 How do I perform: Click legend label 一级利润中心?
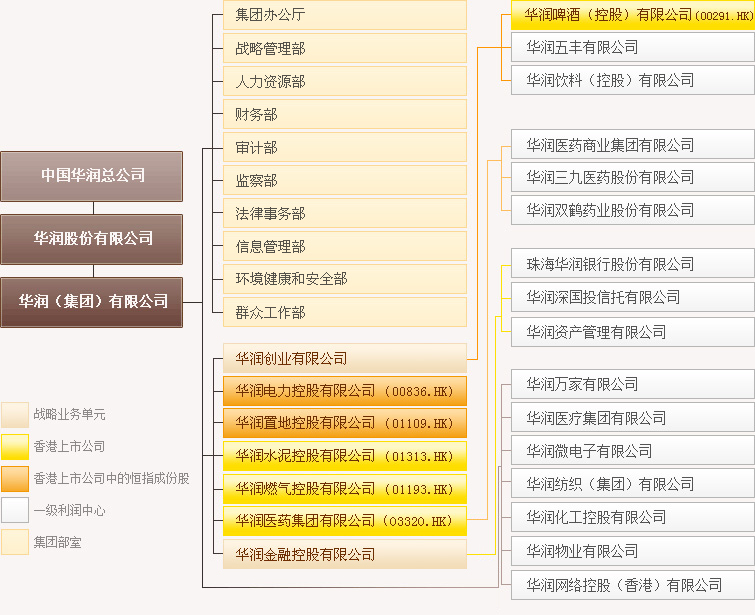pos(69,510)
